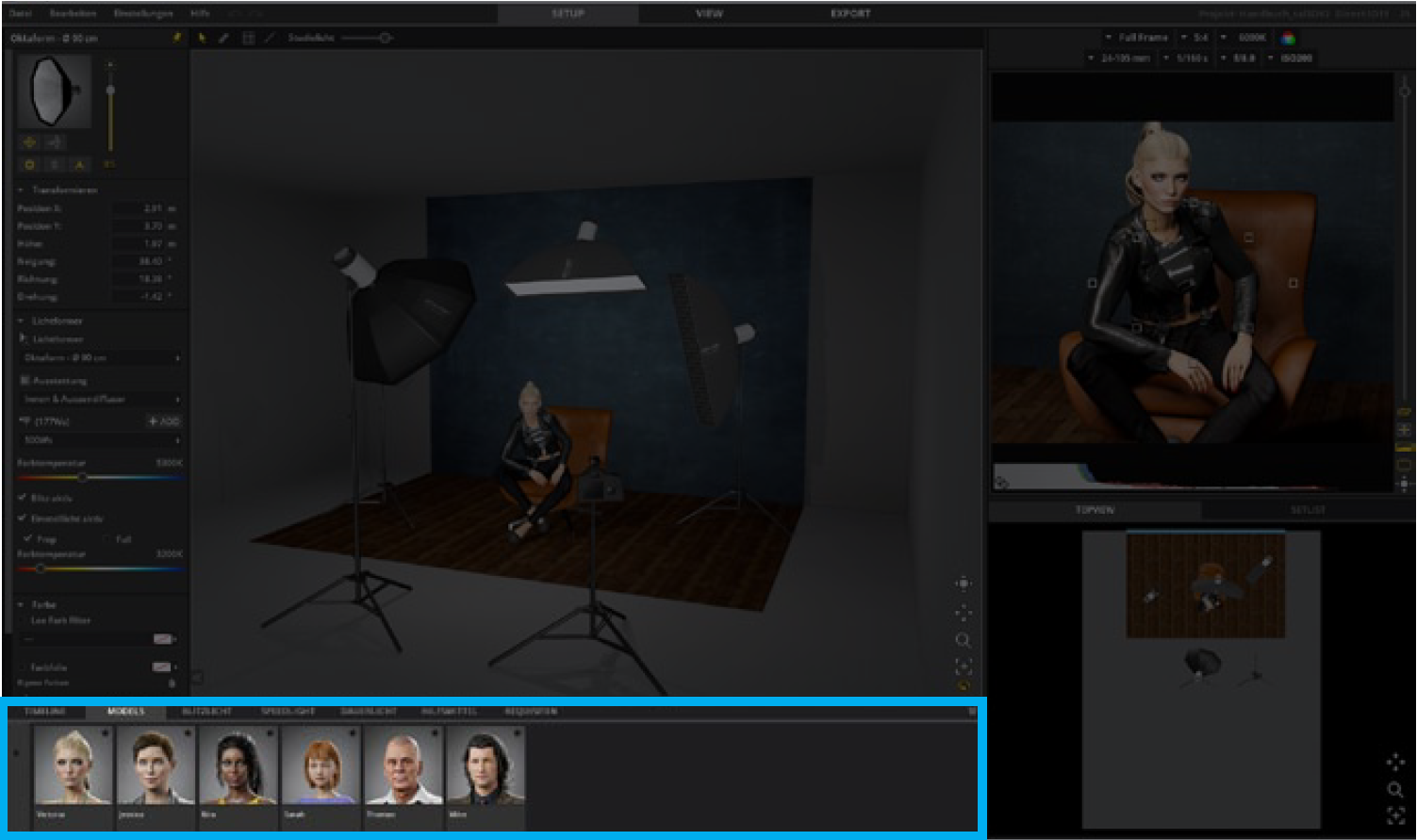Image resolution: width=1417 pixels, height=840 pixels.
Task: Select the measuring line tool in toolbar
Action: pyautogui.click(x=270, y=39)
